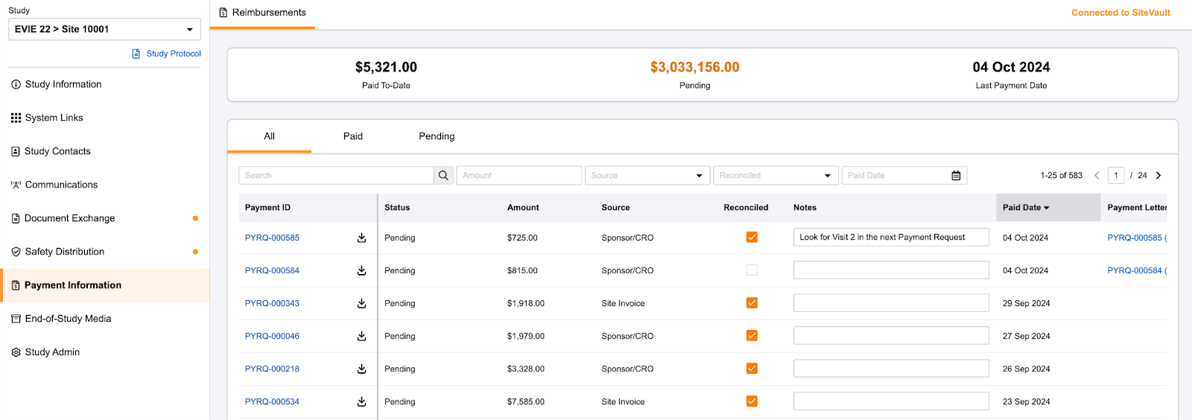Open Study Protocol document link
This screenshot has width=1192, height=420.
point(172,54)
